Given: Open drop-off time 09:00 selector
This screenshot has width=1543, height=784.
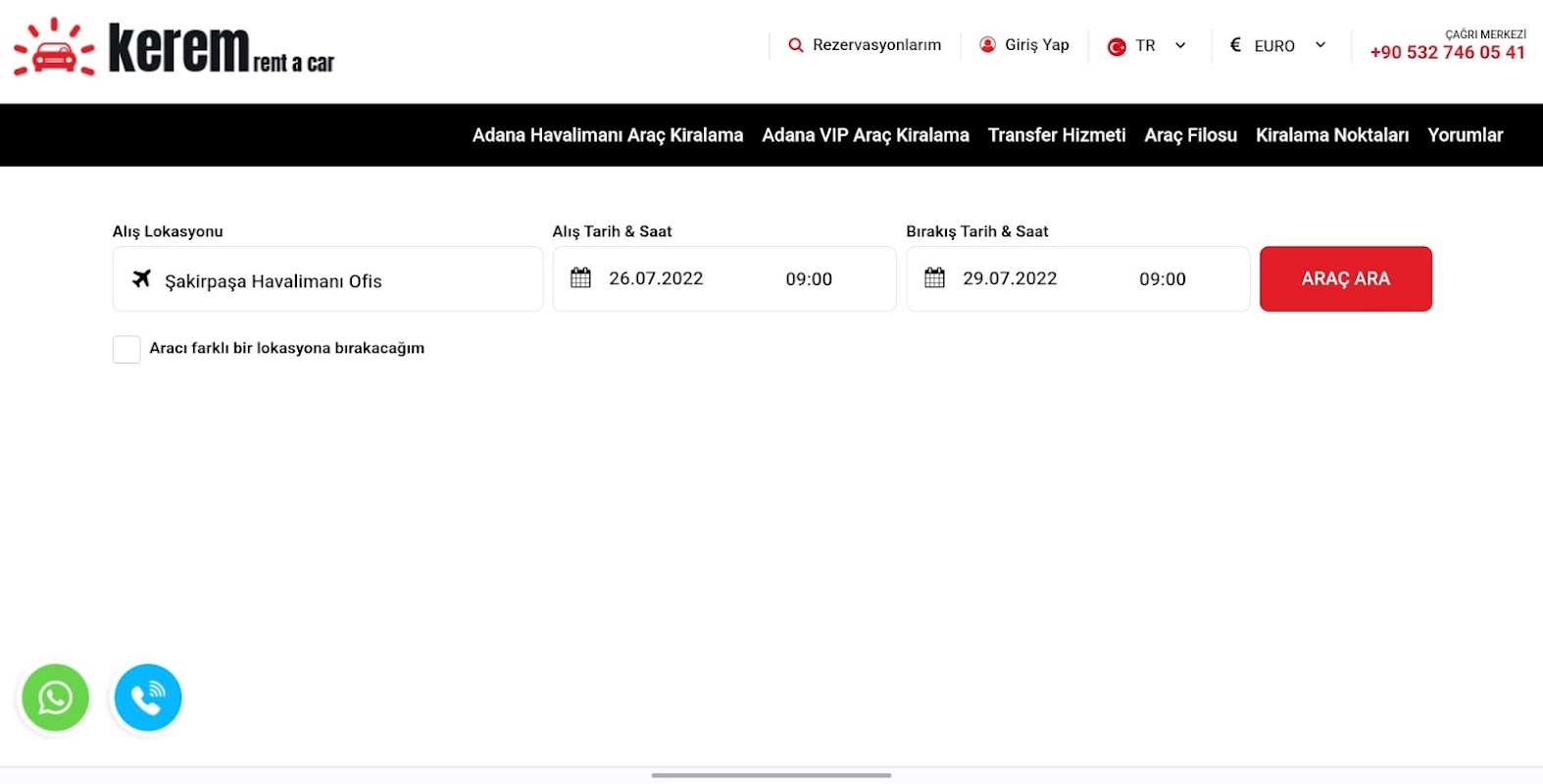Looking at the screenshot, I should [x=1163, y=279].
